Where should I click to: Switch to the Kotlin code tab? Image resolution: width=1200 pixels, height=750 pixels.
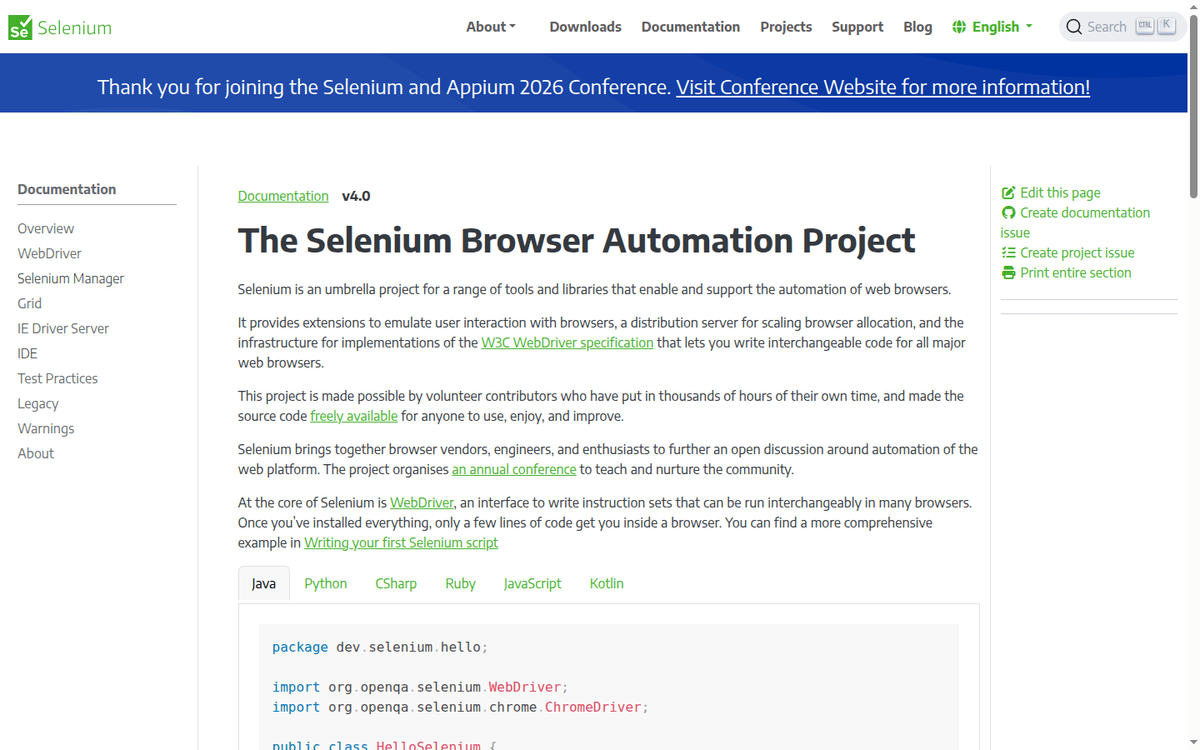(607, 583)
